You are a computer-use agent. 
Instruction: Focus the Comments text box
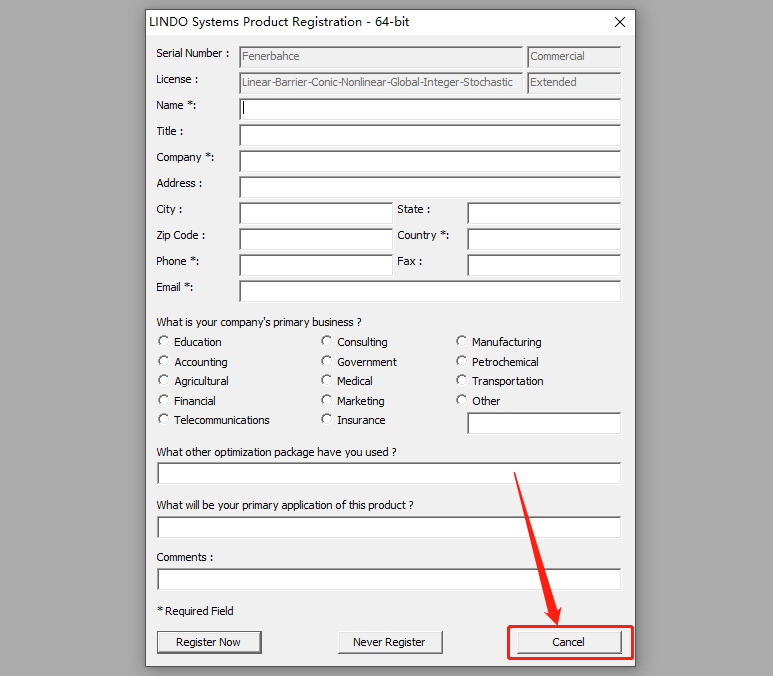388,579
